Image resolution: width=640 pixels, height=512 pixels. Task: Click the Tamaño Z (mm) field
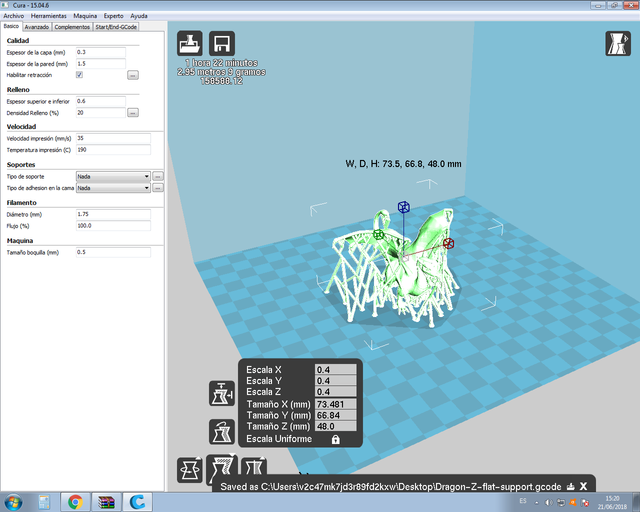coord(336,426)
